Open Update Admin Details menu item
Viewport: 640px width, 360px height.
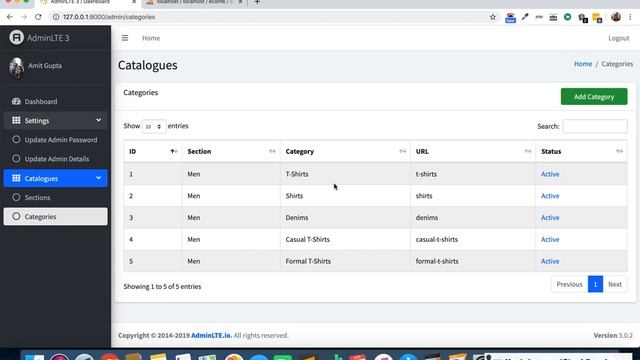(x=56, y=159)
